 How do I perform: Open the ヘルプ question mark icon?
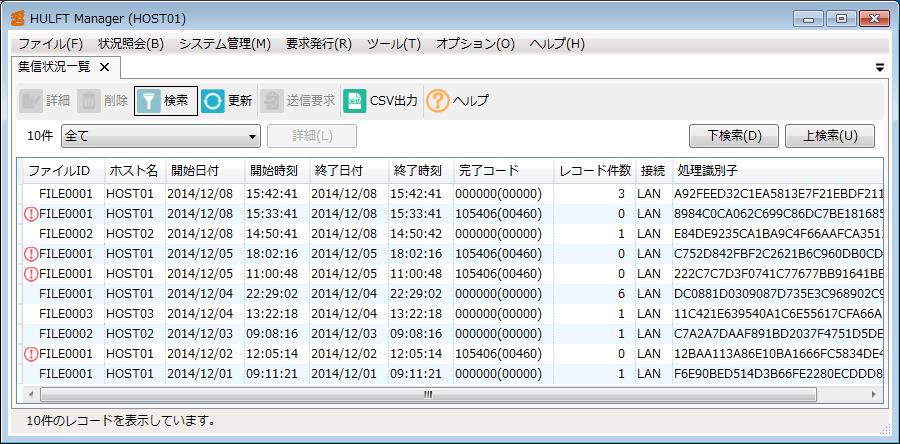(x=438, y=101)
